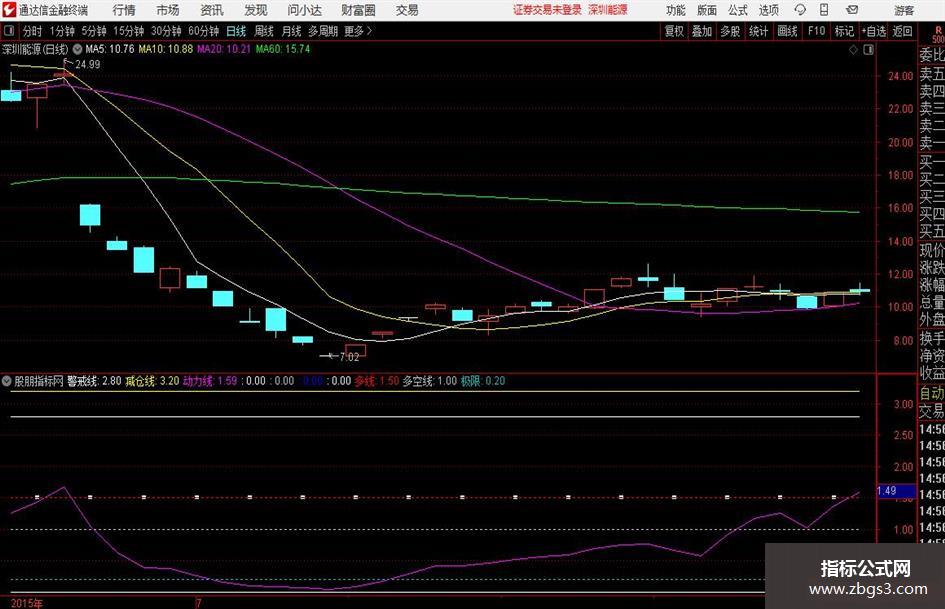
Task: Expand MA indicator settings next to 深圳能源(日线)
Action: (x=77, y=49)
